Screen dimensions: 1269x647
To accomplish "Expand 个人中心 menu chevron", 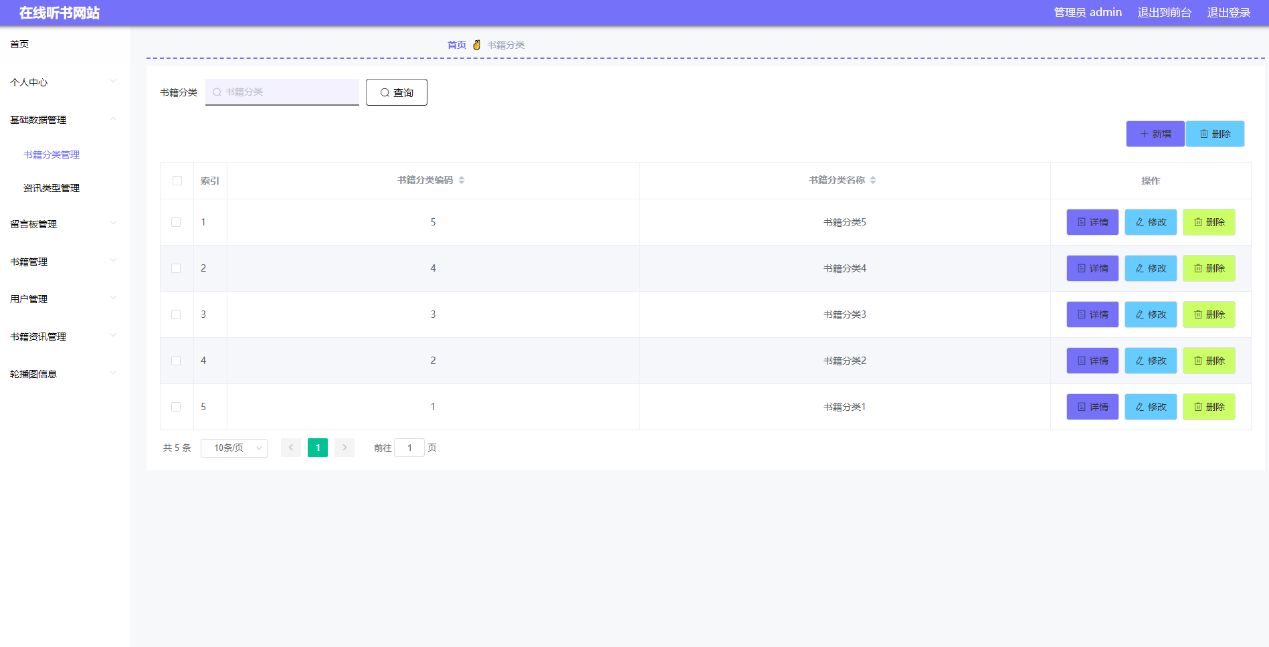I will (113, 81).
